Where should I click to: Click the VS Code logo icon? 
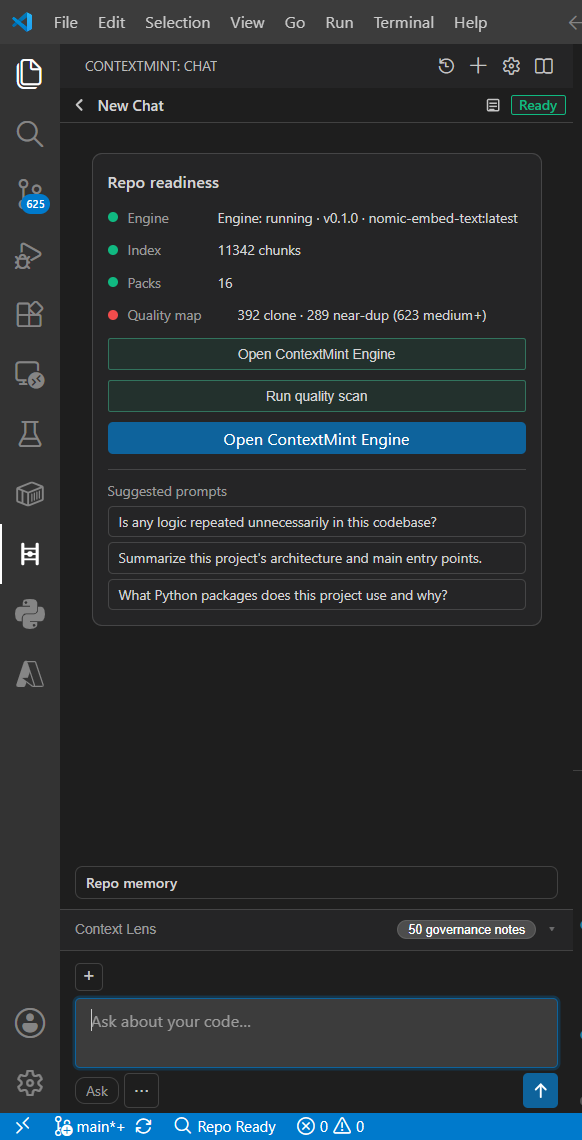[23, 23]
